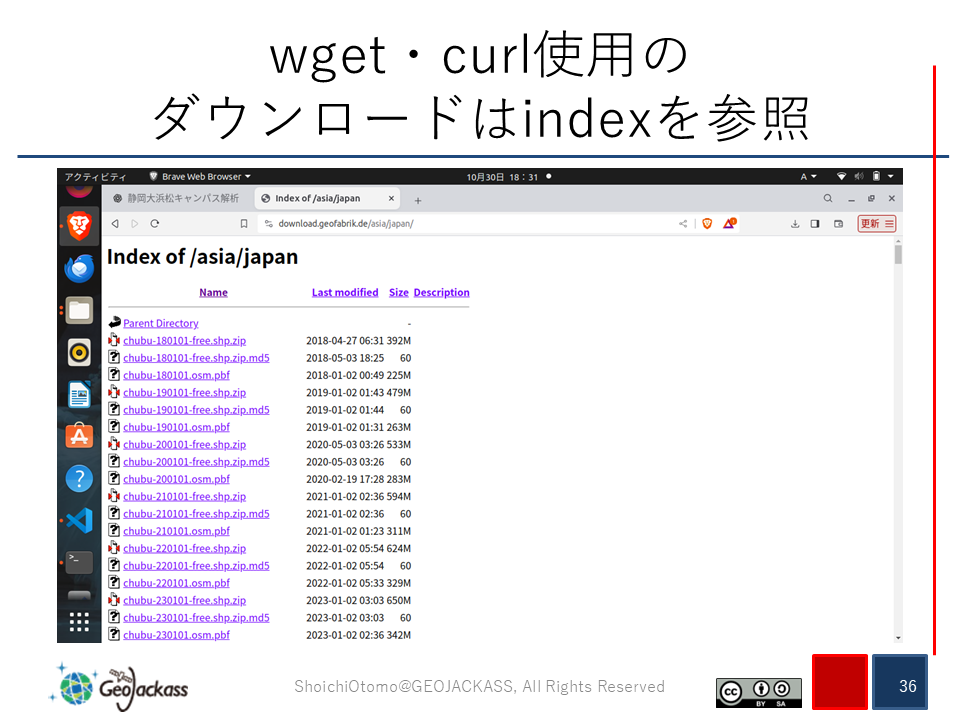Open a new tab with the plus button
Screen dimensions: 960x720
coord(418,200)
